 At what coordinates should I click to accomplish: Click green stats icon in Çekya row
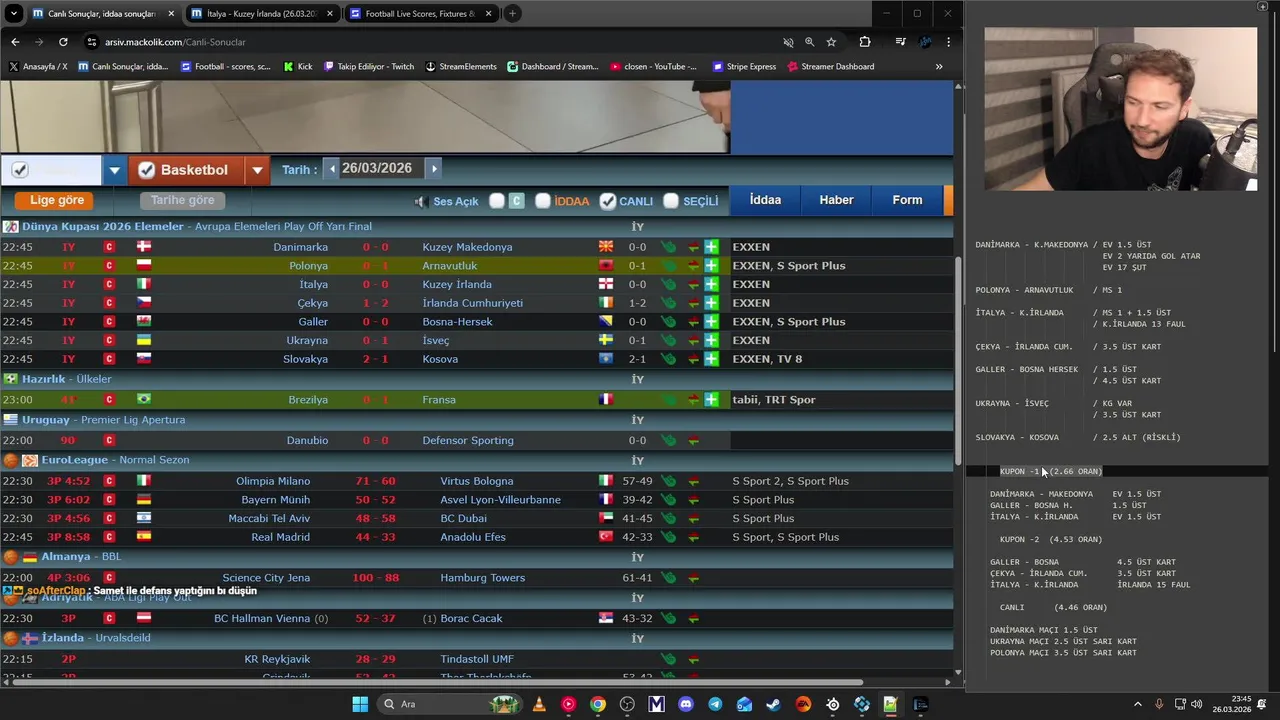tap(668, 303)
